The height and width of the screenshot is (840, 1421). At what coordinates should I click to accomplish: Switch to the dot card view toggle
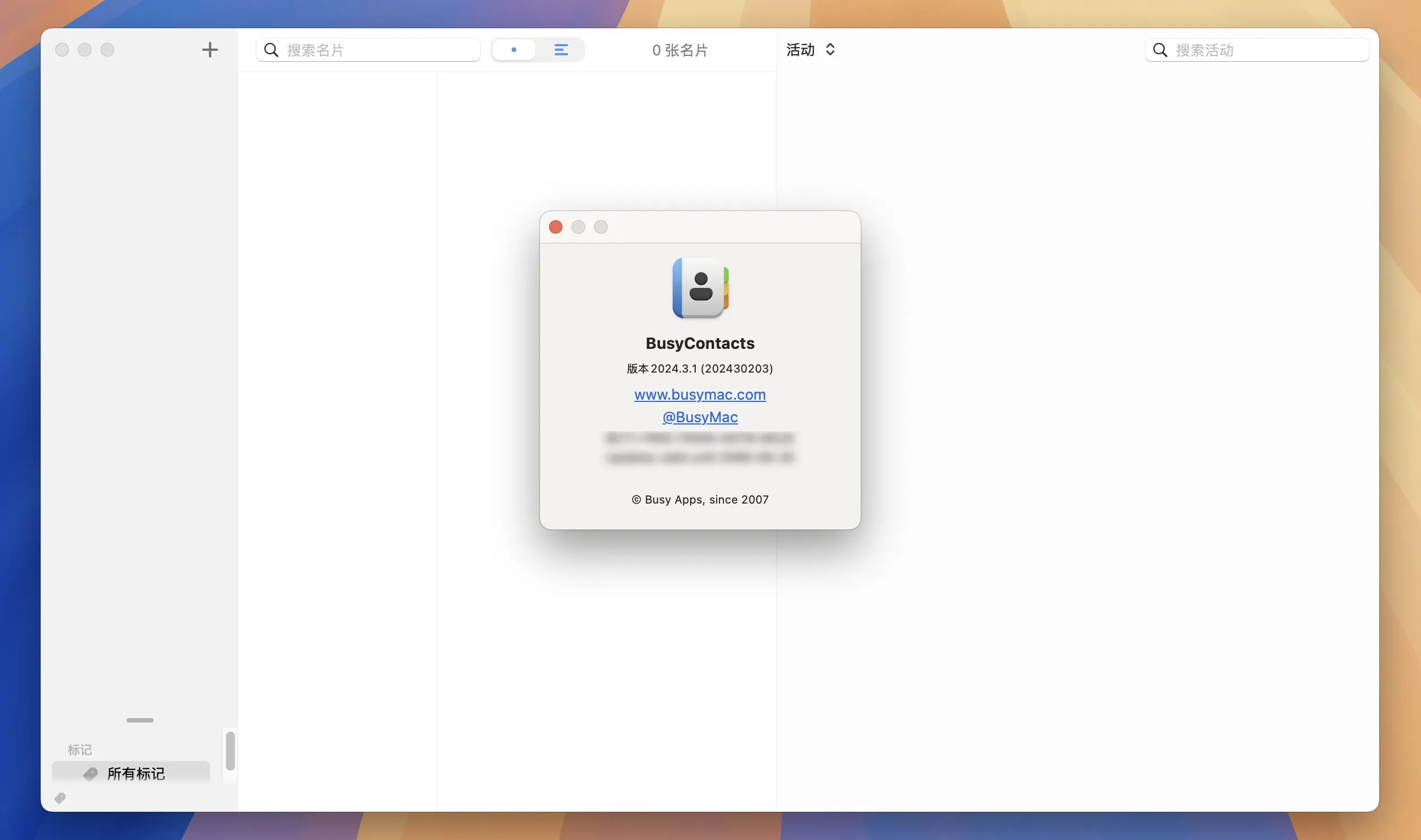tap(513, 50)
